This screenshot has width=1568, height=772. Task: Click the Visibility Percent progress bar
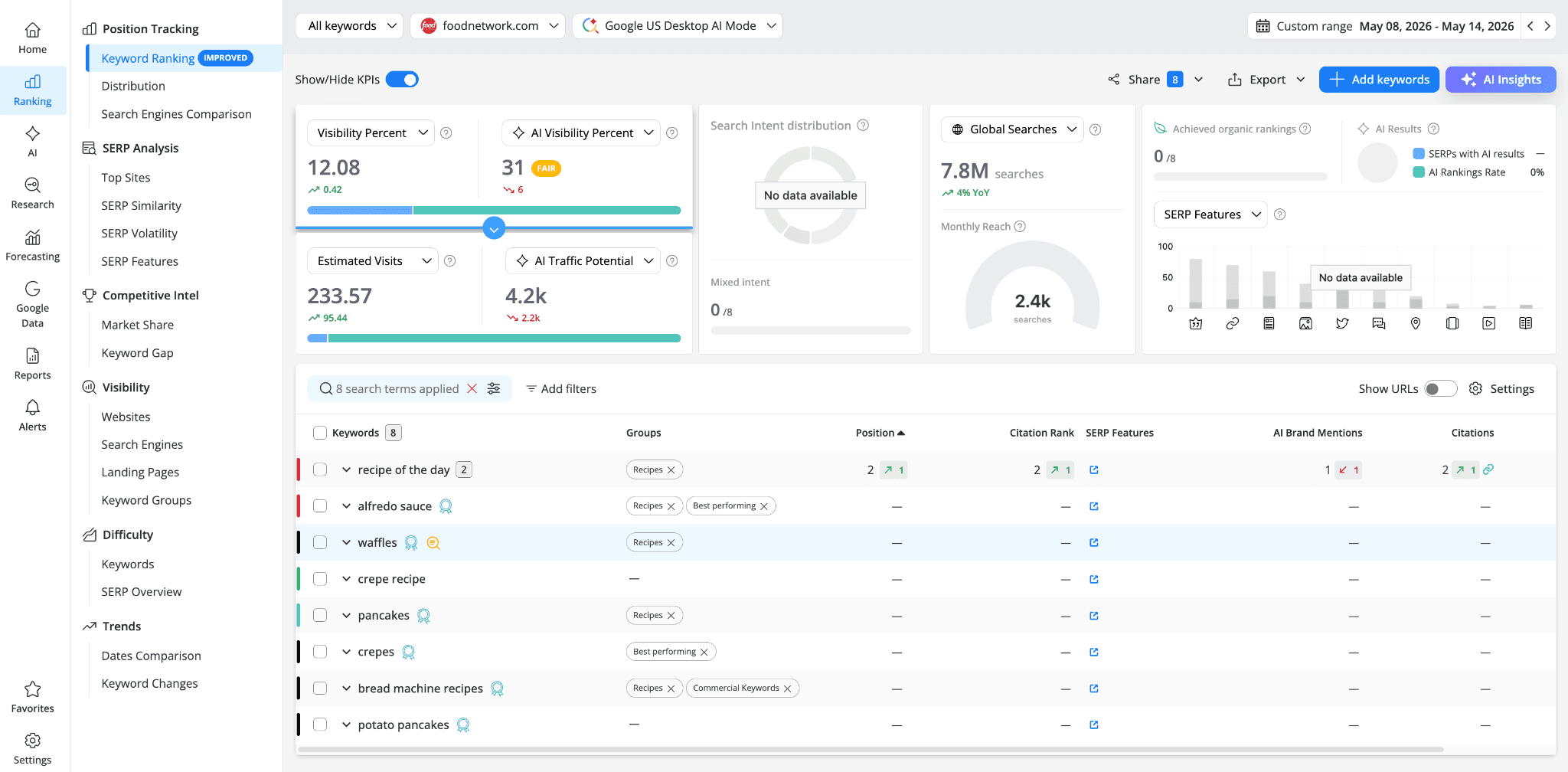tap(494, 210)
